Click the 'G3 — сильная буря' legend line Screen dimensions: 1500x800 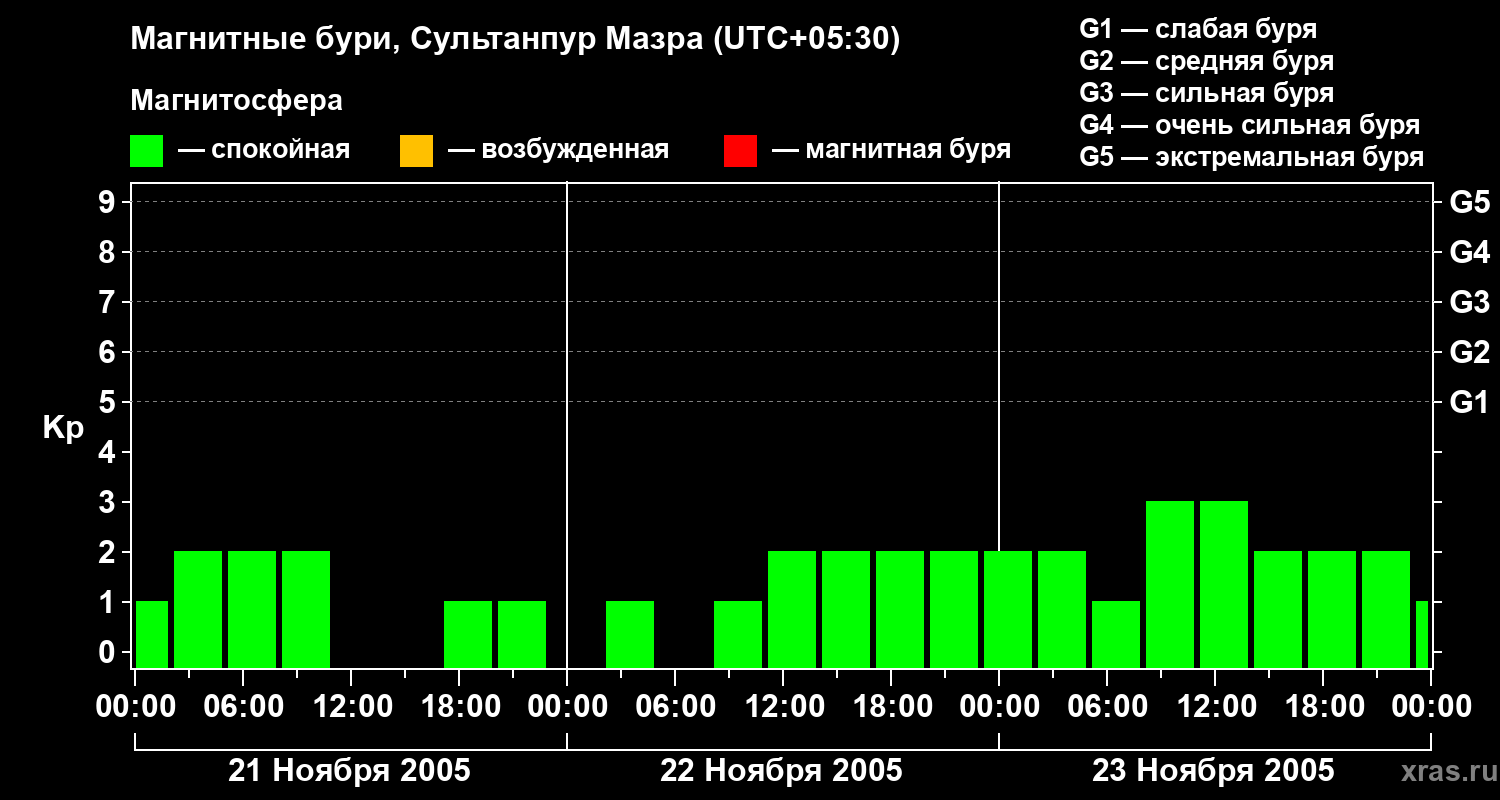tap(1207, 93)
